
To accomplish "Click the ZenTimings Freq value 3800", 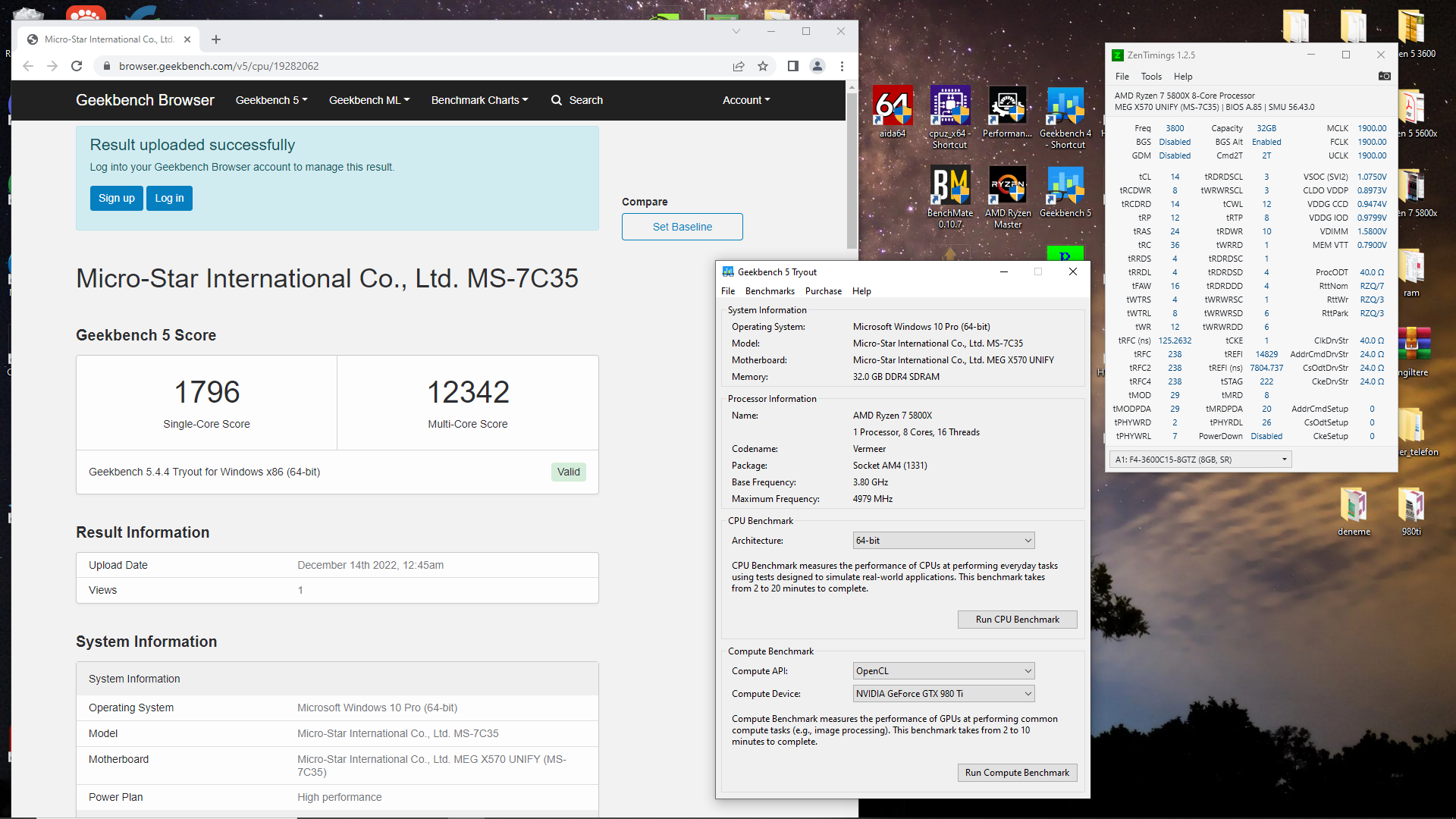I will click(x=1175, y=128).
